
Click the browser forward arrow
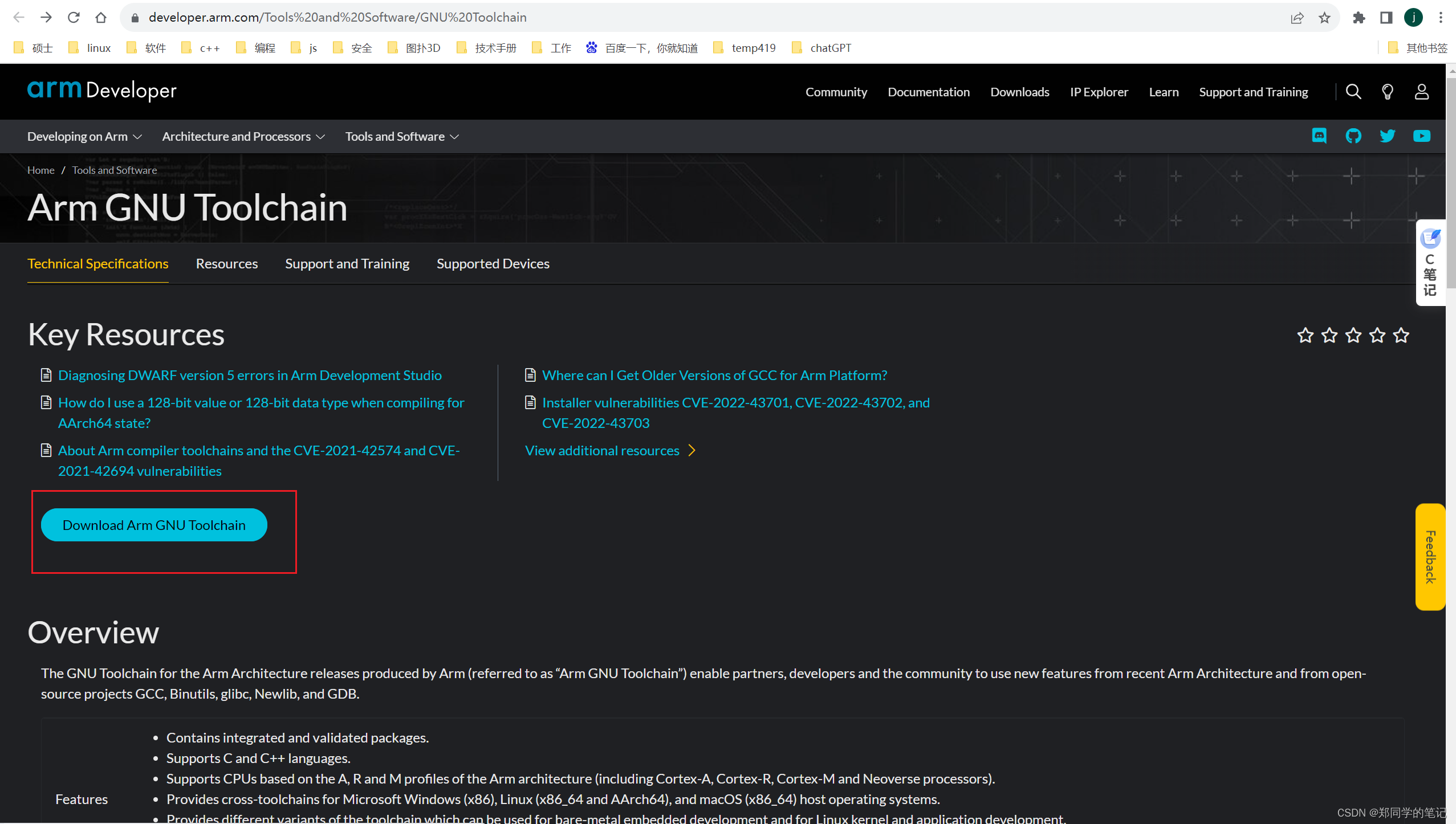[46, 17]
